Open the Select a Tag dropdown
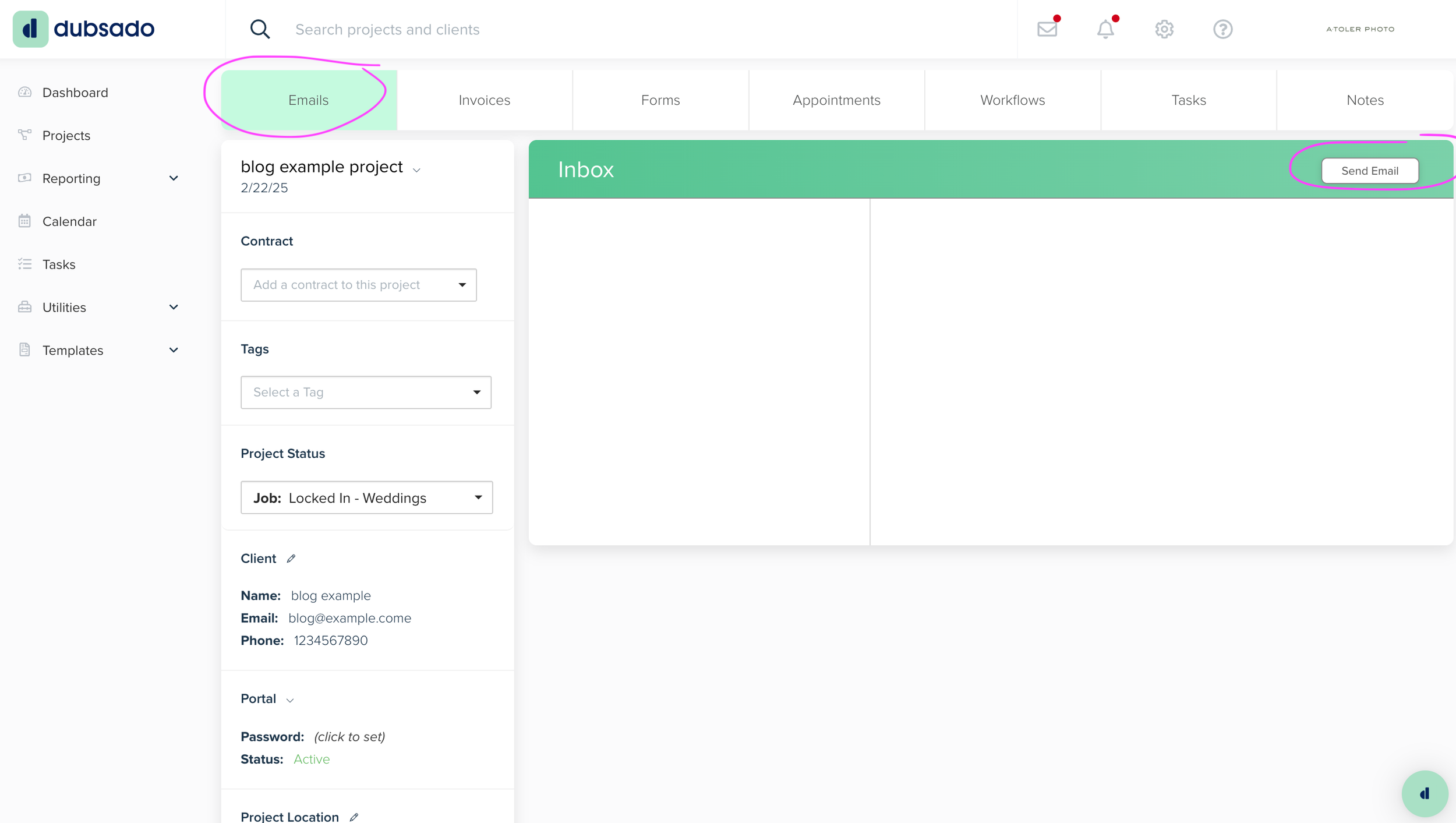Viewport: 1456px width, 823px height. point(366,392)
